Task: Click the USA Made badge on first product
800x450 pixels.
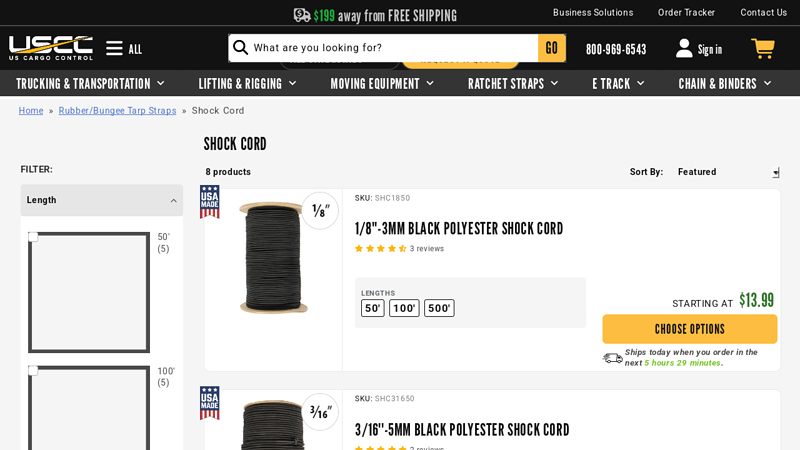Action: click(210, 201)
